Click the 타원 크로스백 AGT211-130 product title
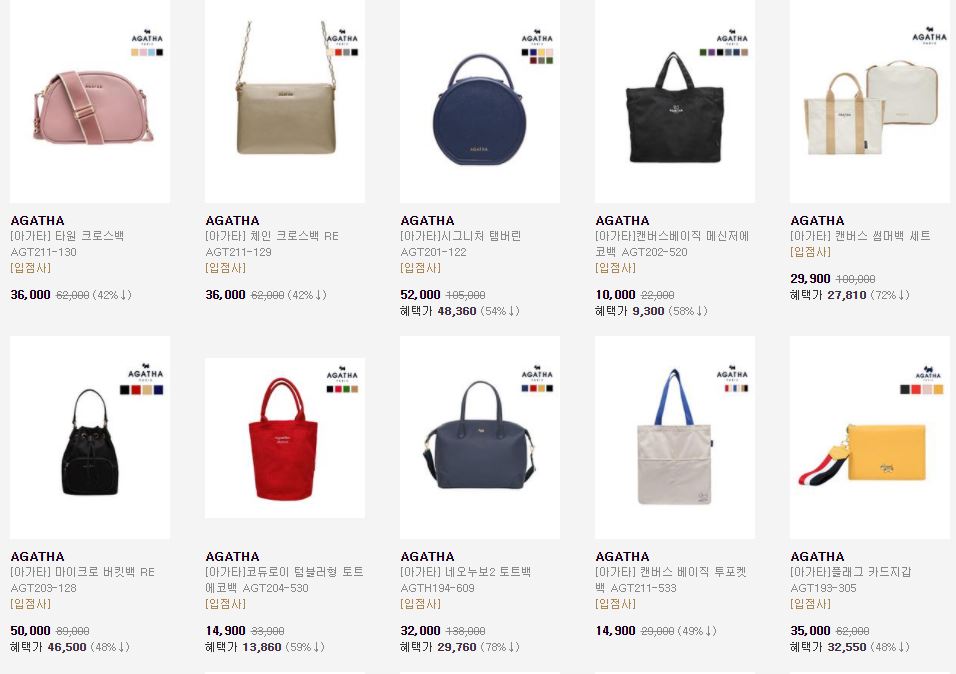This screenshot has height=674, width=956. [x=68, y=244]
